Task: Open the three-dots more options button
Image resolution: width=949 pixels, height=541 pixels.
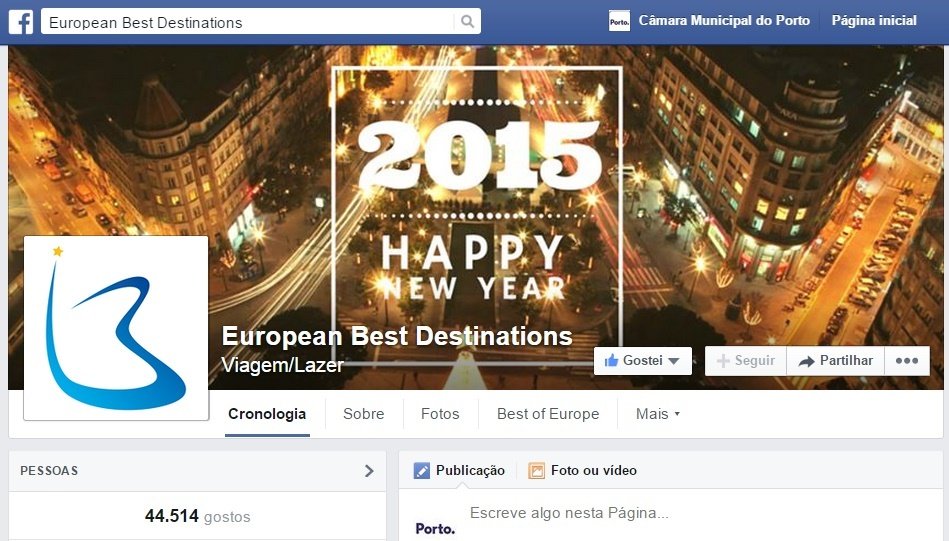Action: coord(907,361)
